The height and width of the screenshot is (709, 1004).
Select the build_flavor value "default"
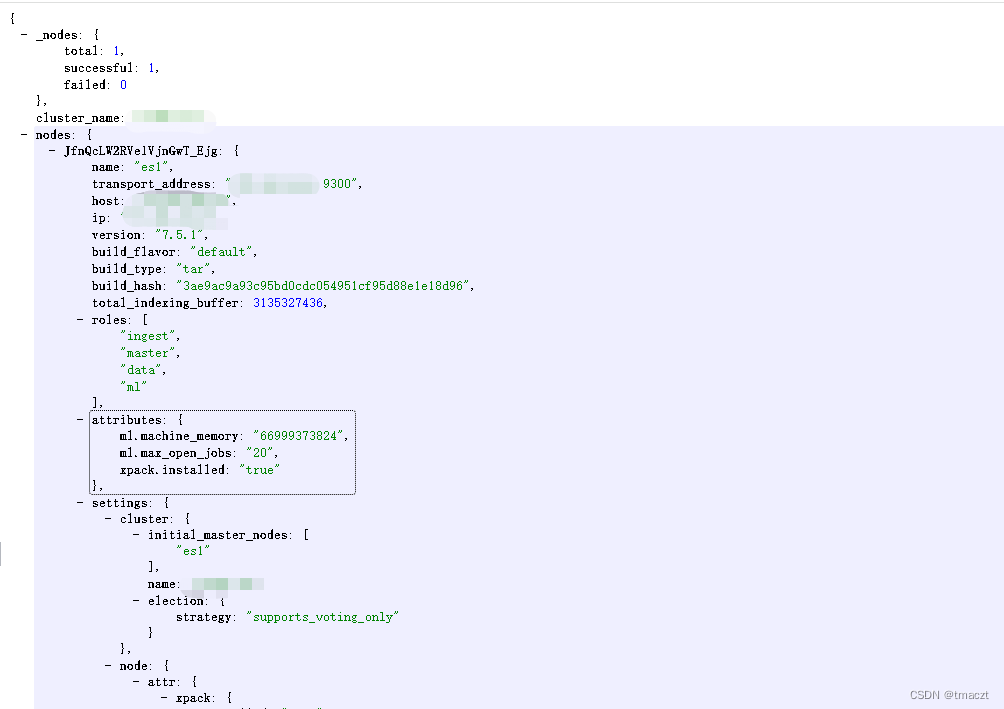click(x=222, y=252)
